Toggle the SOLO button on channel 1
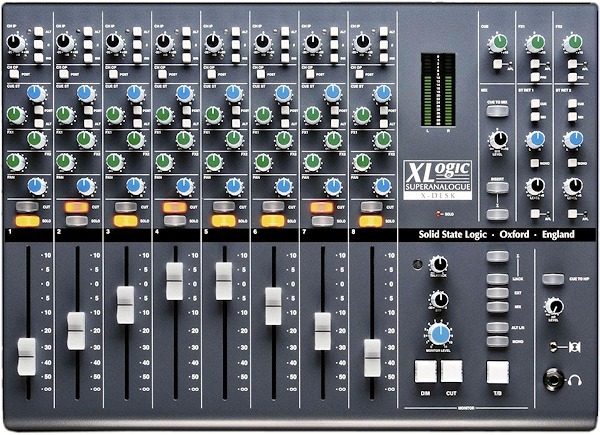The image size is (600, 435). coord(24,220)
